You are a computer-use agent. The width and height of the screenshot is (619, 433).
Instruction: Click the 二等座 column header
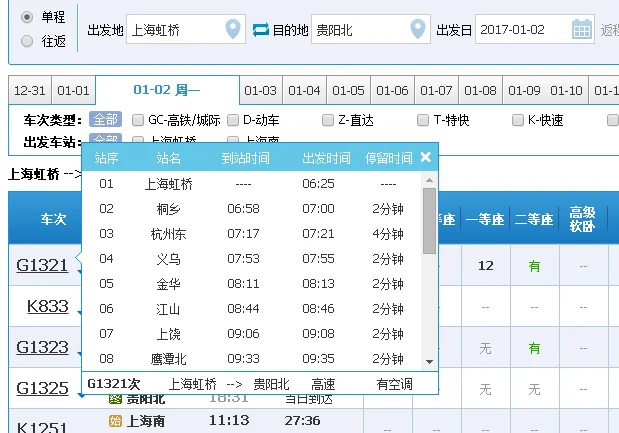pyautogui.click(x=534, y=219)
